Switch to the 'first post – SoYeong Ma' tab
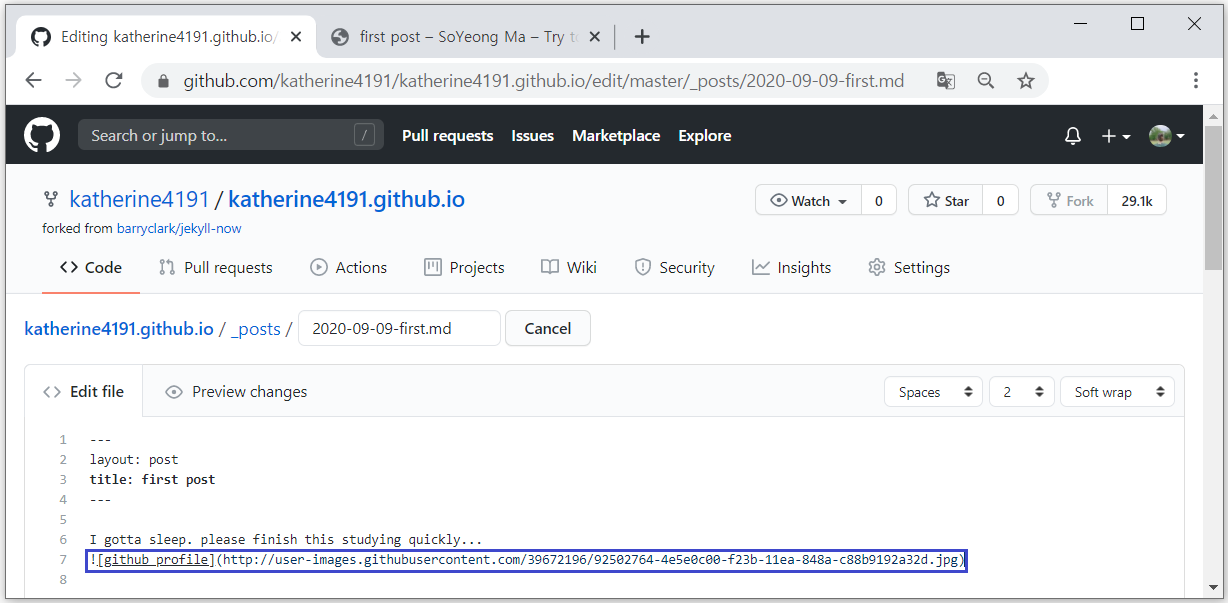Viewport: 1228px width, 603px height. pyautogui.click(x=468, y=37)
